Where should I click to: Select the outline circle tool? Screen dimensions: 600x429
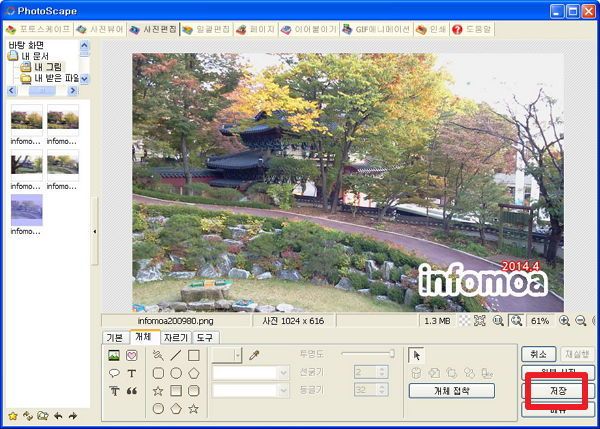[176, 373]
